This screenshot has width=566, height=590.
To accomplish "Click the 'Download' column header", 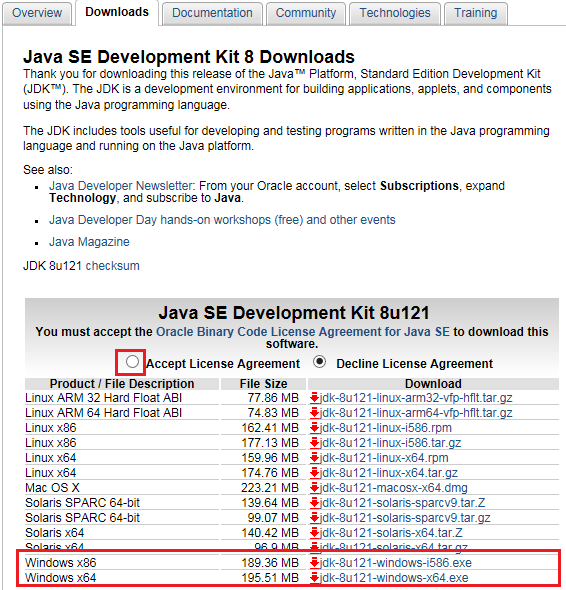I will click(433, 384).
